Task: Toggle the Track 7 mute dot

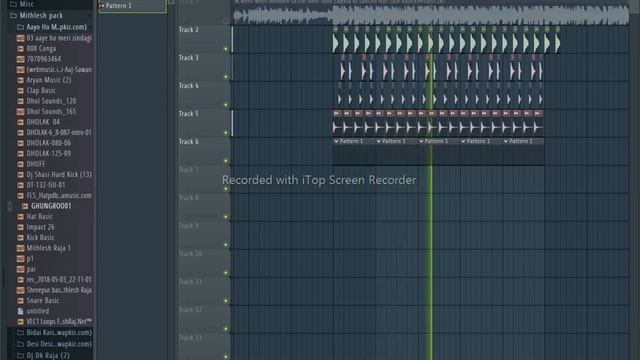Action: coord(226,189)
